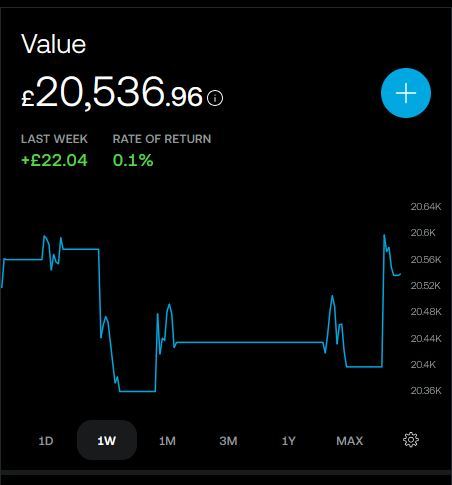Click the 20.64K axis label
452x485 pixels.
(x=426, y=207)
